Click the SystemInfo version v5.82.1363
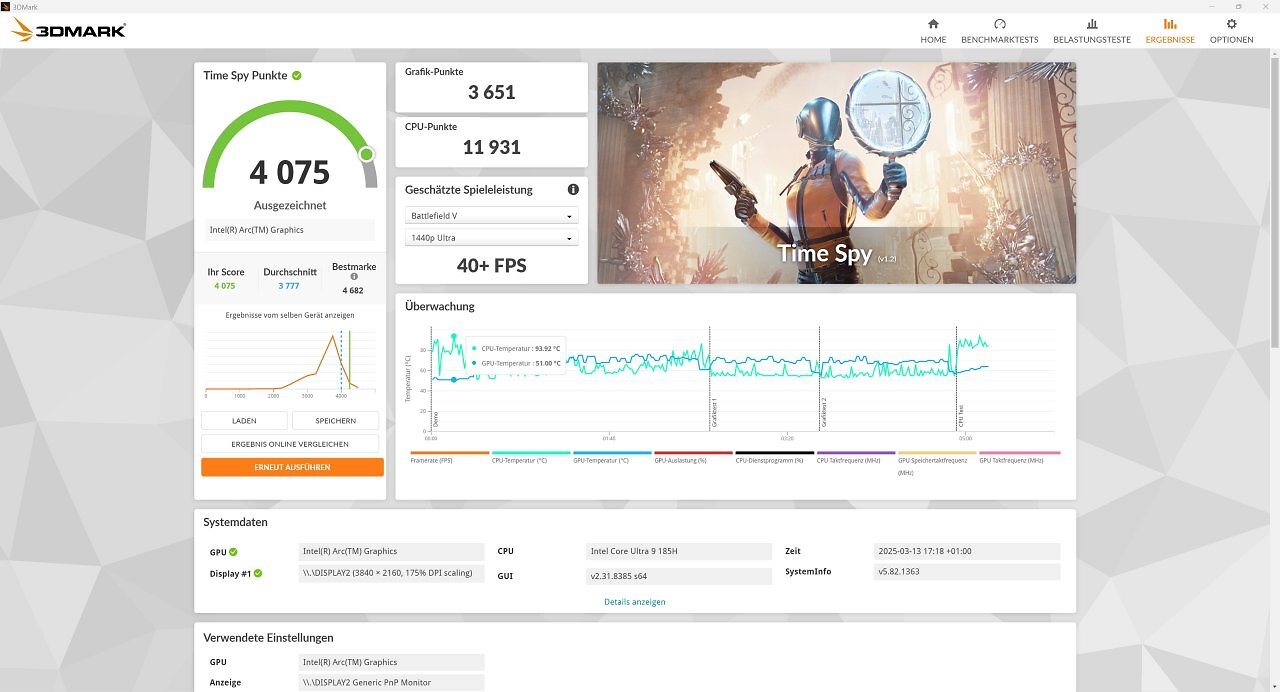 click(x=966, y=572)
